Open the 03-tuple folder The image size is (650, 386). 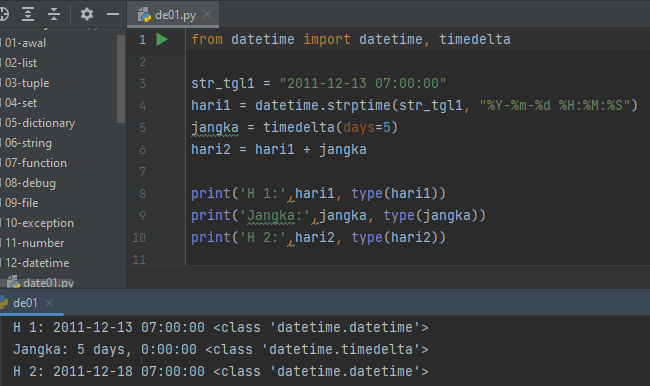click(x=27, y=83)
